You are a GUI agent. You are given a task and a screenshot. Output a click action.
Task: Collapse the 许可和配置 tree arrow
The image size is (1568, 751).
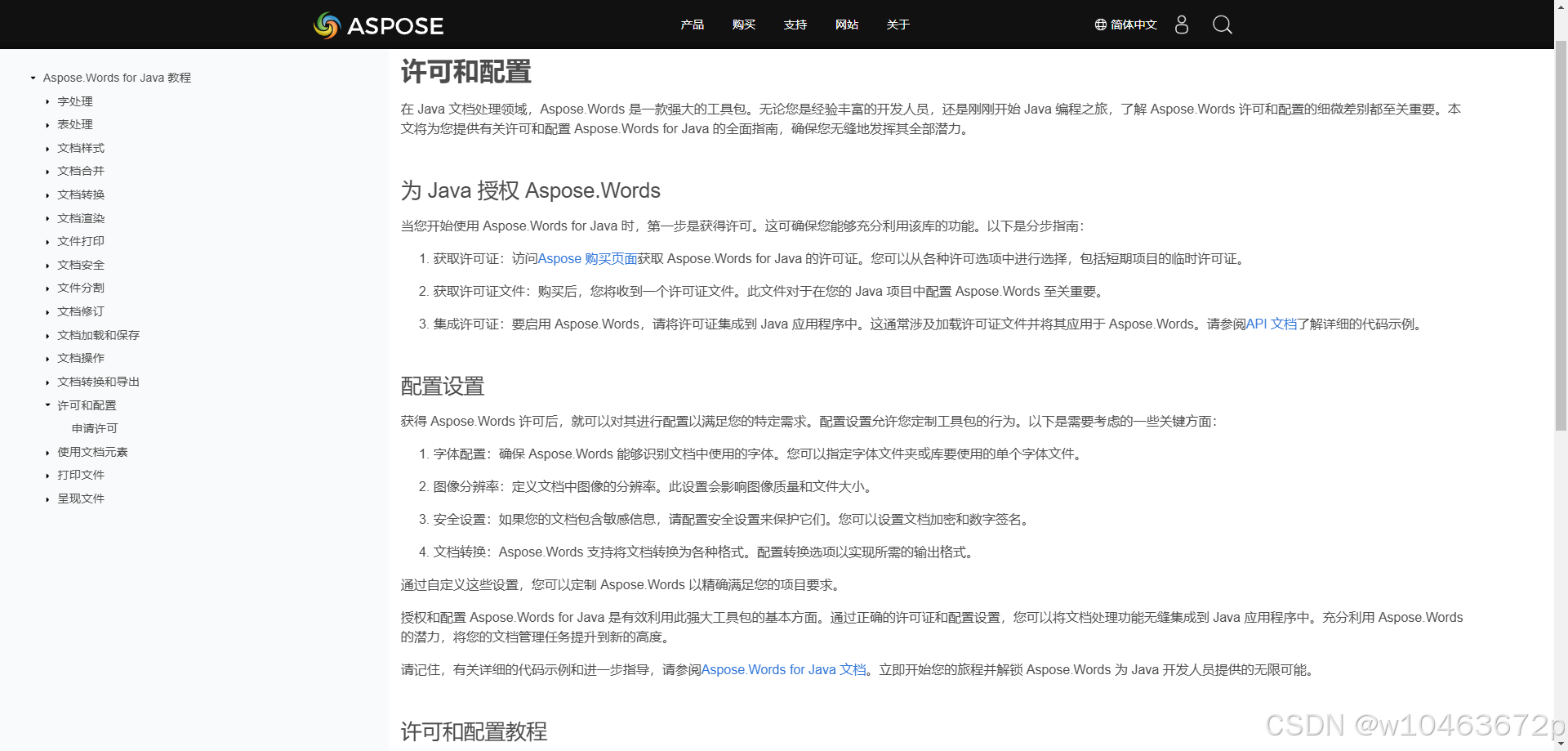click(x=47, y=405)
